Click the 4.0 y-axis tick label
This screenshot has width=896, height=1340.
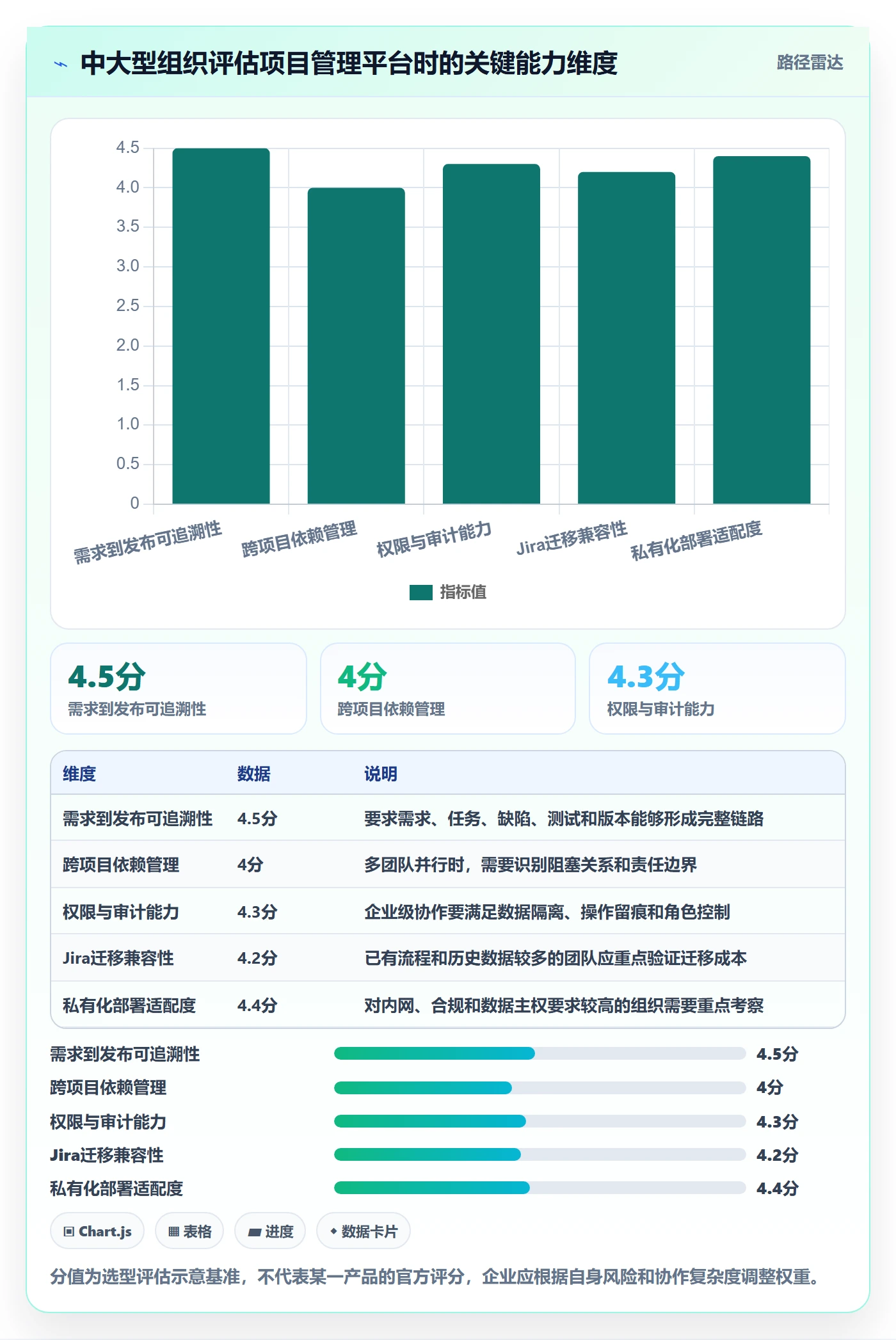tap(127, 187)
